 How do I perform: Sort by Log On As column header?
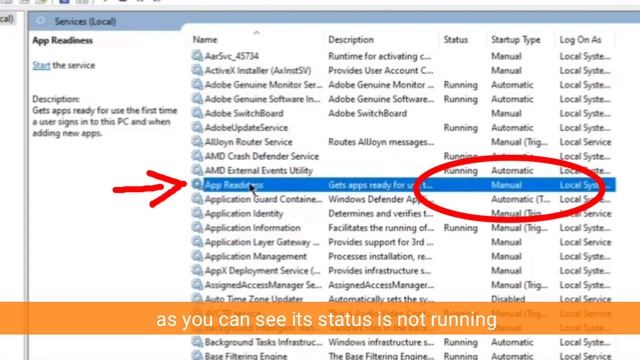pyautogui.click(x=580, y=40)
